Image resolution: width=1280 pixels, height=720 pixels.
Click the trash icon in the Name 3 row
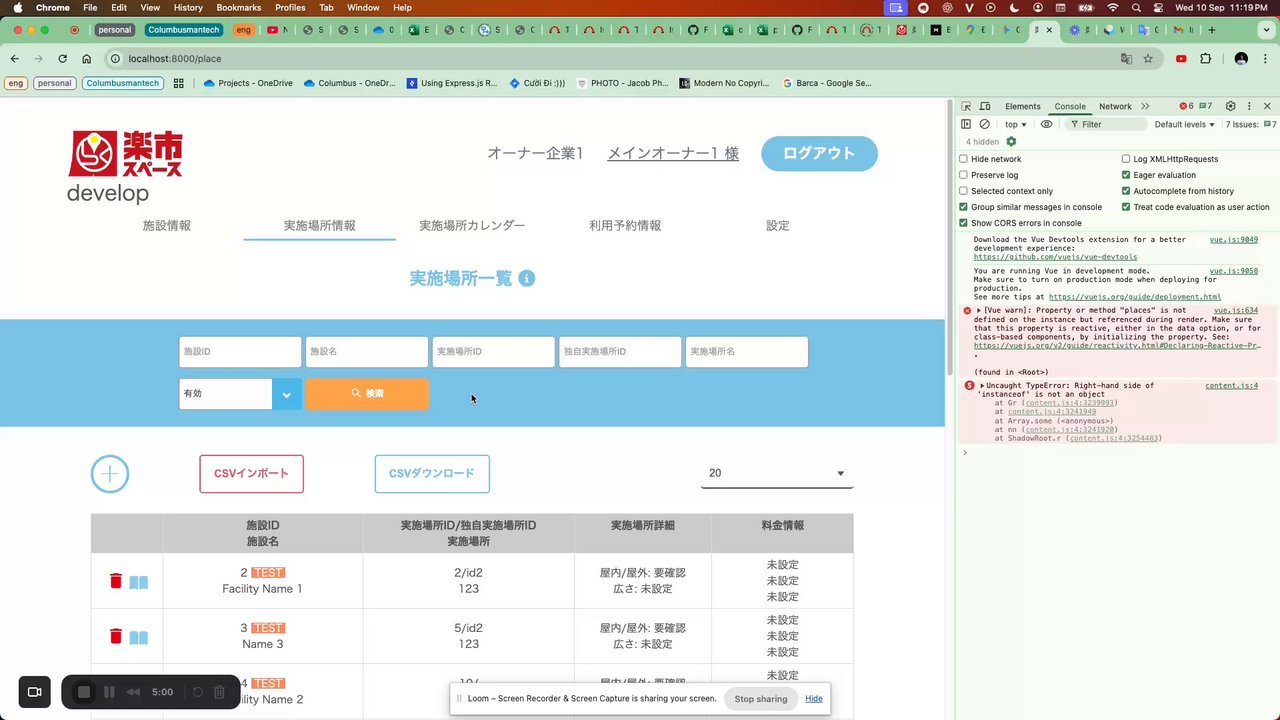click(x=116, y=636)
